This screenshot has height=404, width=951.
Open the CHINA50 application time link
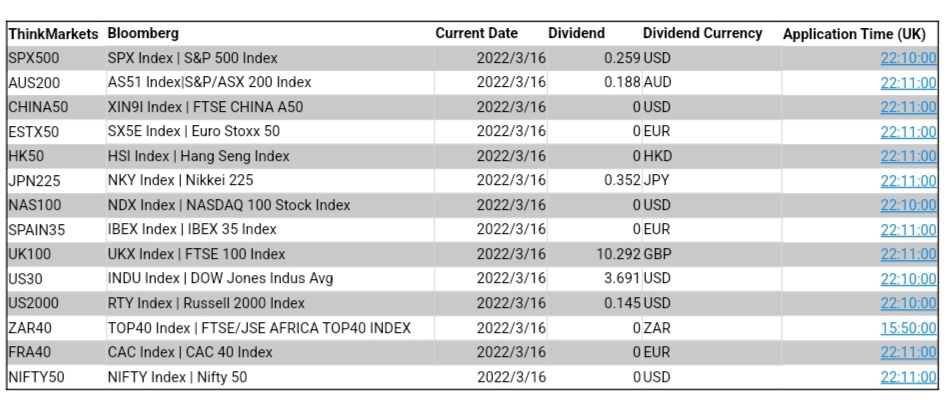[x=908, y=107]
